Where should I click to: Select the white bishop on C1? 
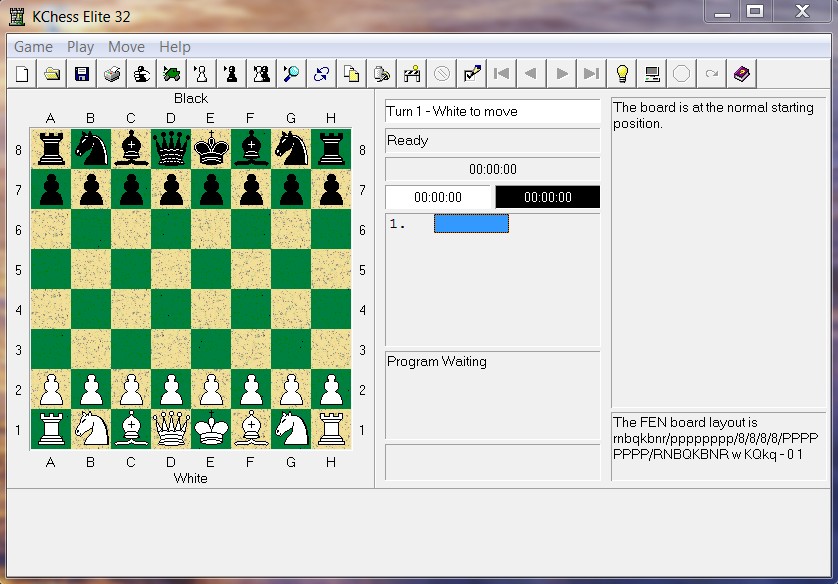pyautogui.click(x=131, y=429)
